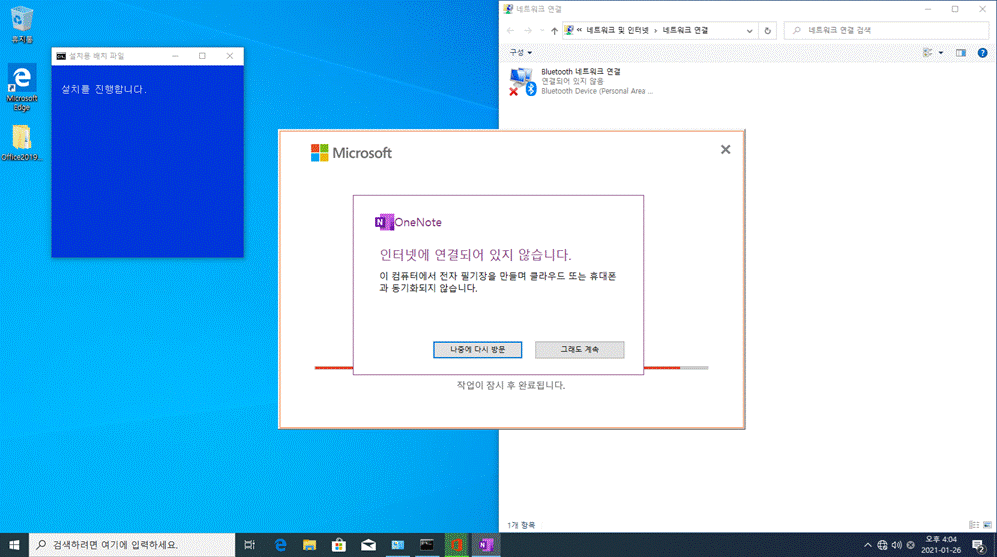Select the Microsoft Edge desktop shortcut

pos(22,88)
